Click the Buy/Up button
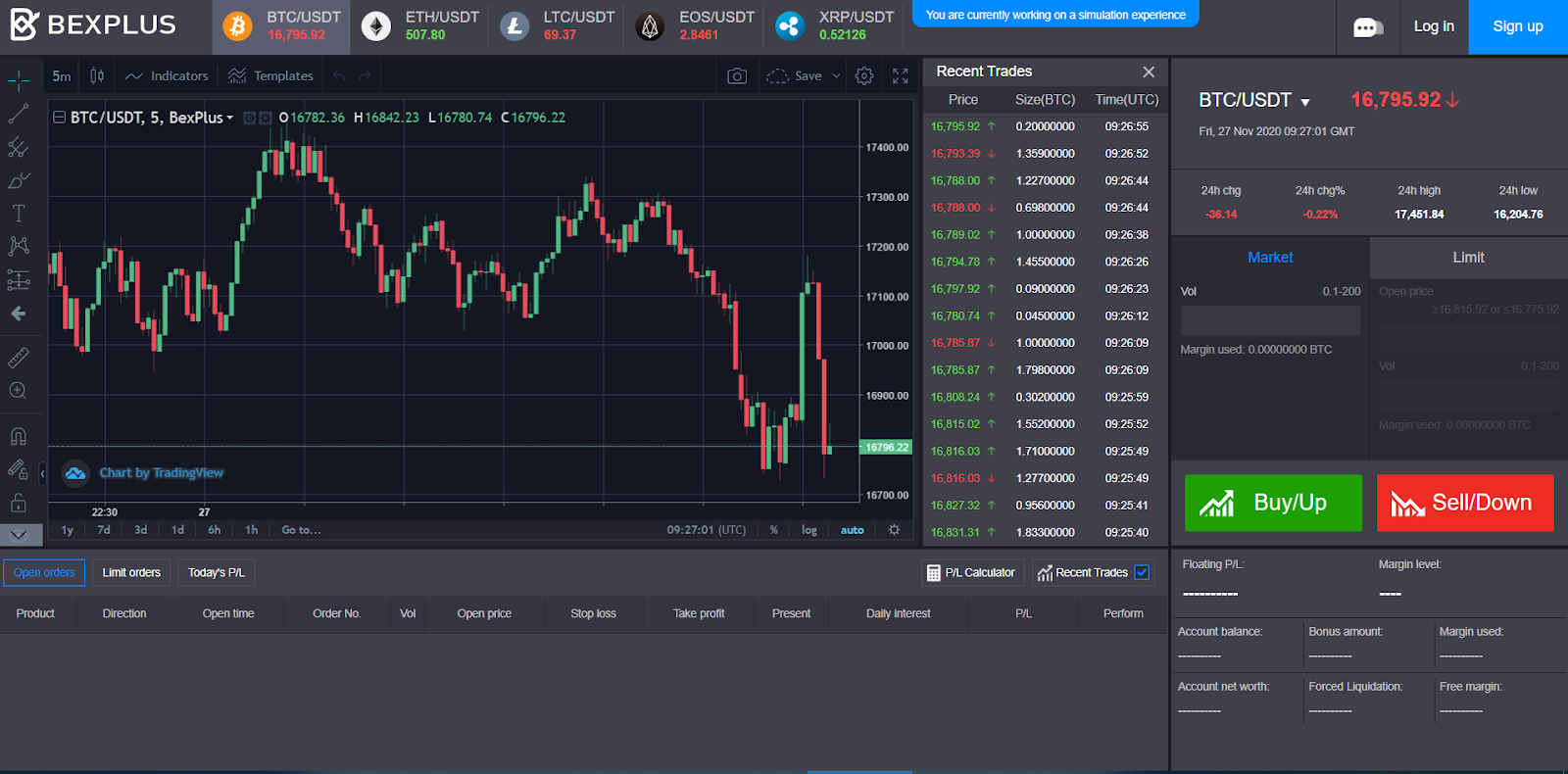 (x=1273, y=503)
